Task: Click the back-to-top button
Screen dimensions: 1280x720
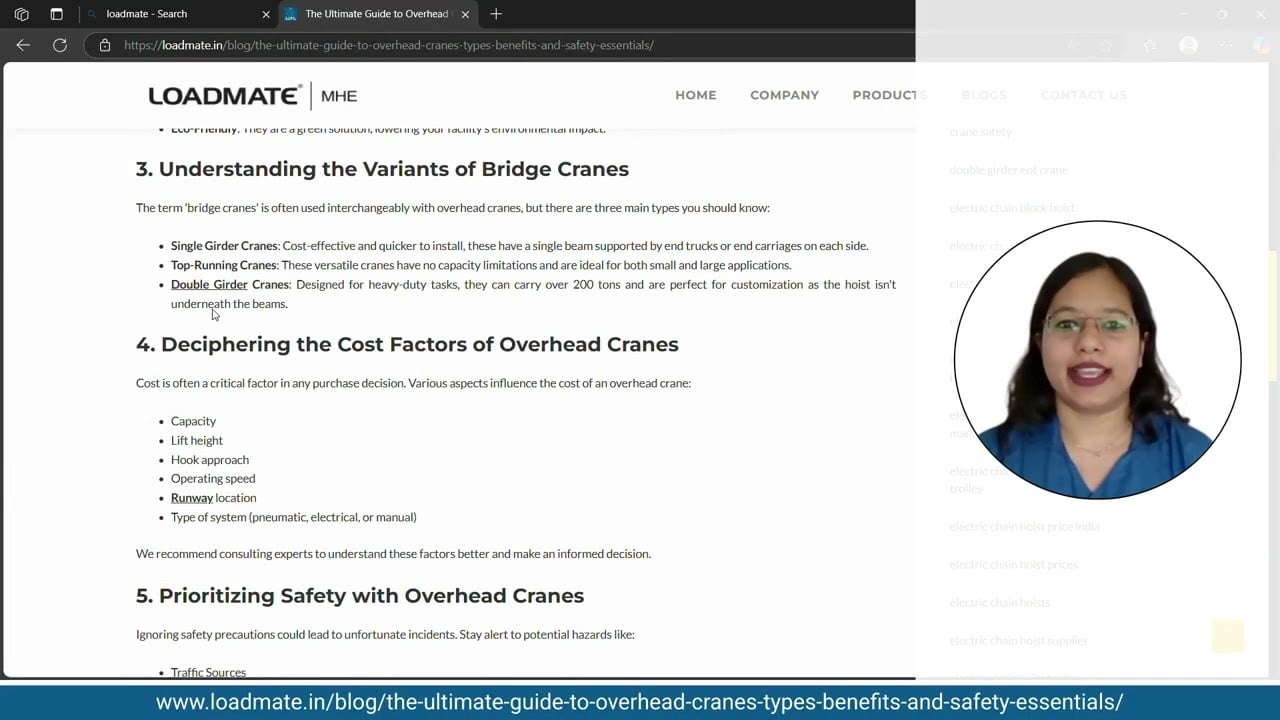Action: [1227, 636]
